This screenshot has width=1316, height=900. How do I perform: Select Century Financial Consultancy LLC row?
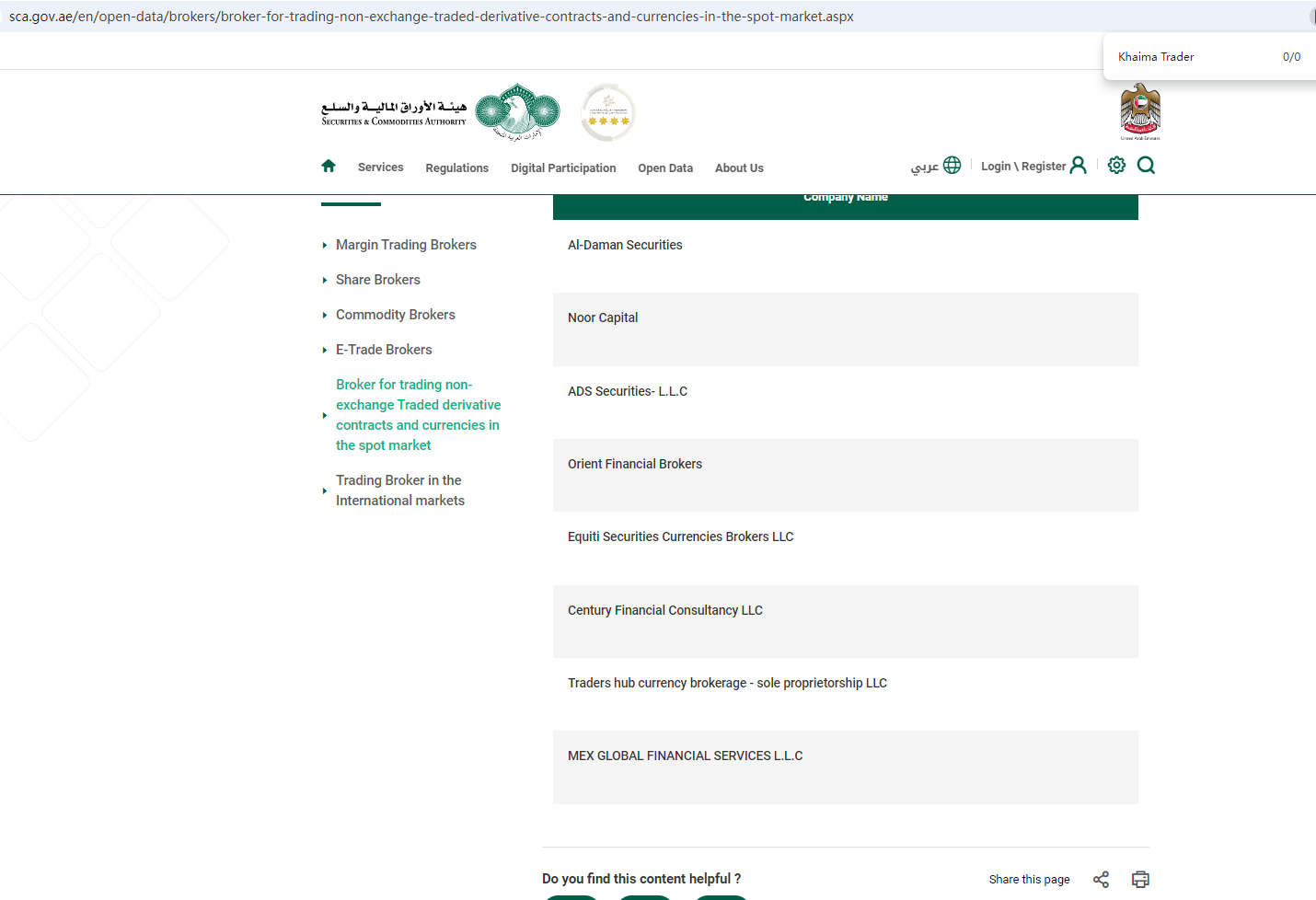[846, 621]
